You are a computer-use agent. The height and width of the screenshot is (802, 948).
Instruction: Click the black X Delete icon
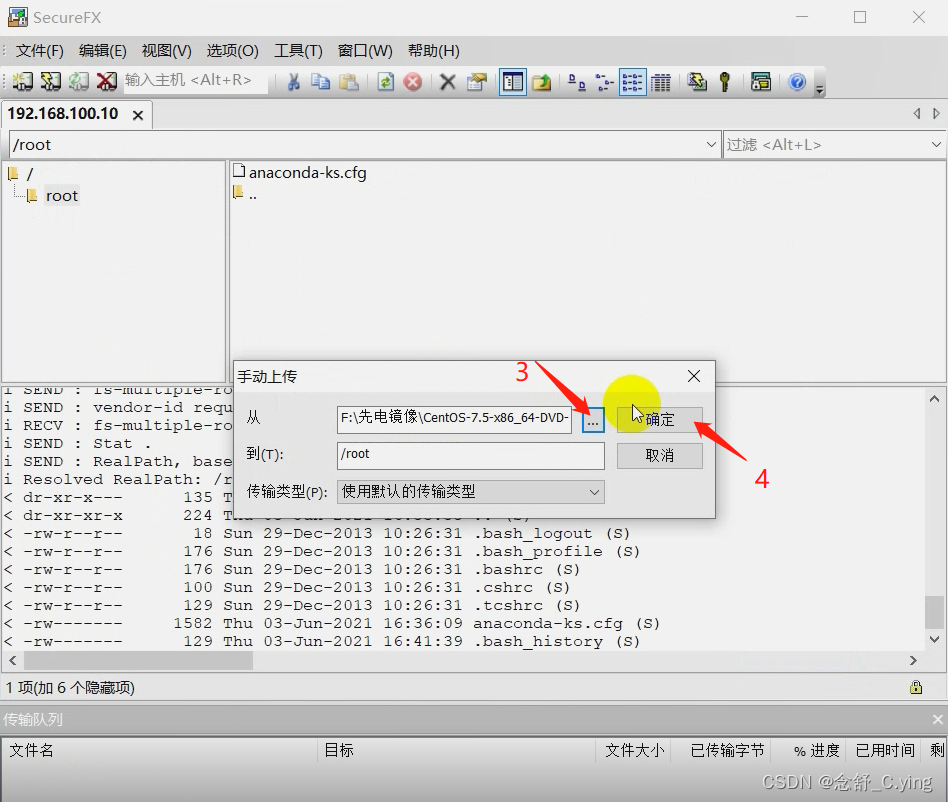click(447, 82)
